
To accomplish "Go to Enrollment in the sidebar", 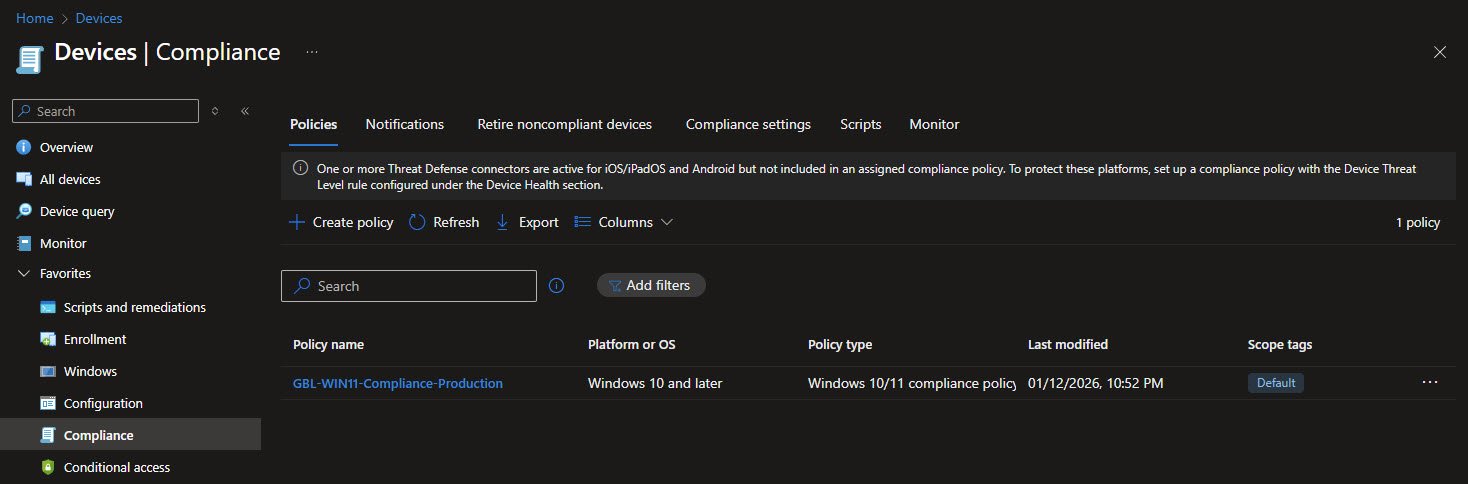I will [x=94, y=340].
